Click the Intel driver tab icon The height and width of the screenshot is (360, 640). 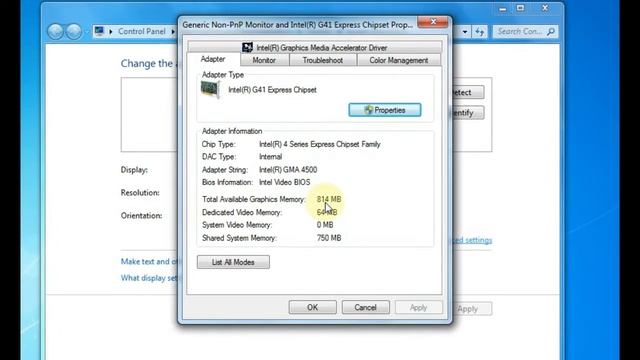click(x=247, y=47)
